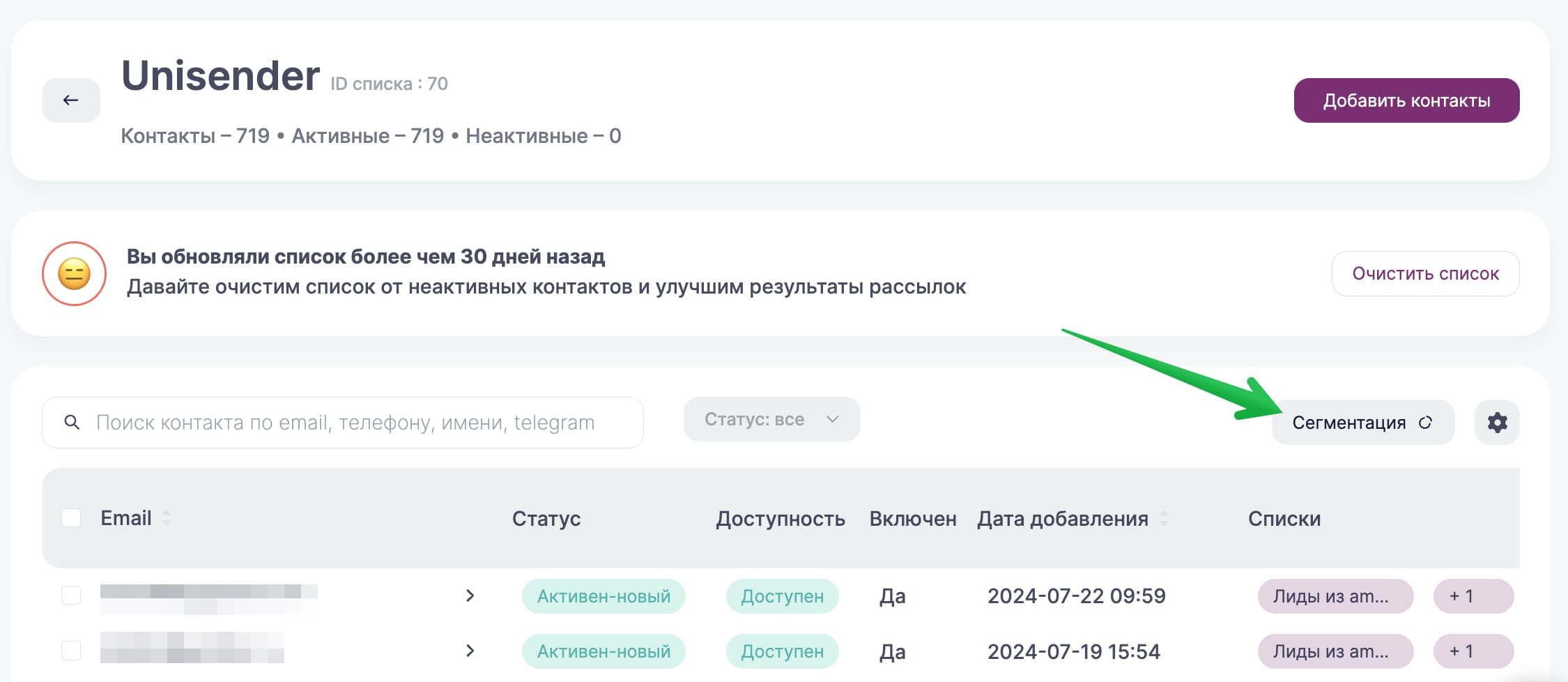
Task: Click Да in the 2024-07-22 row
Action: click(x=892, y=596)
